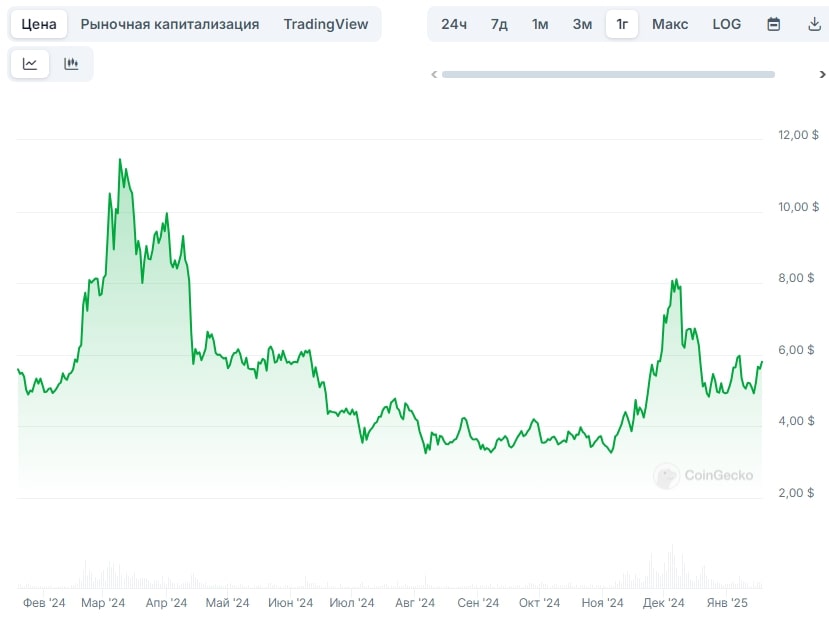
Task: Toggle LOG scale
Action: click(x=726, y=24)
